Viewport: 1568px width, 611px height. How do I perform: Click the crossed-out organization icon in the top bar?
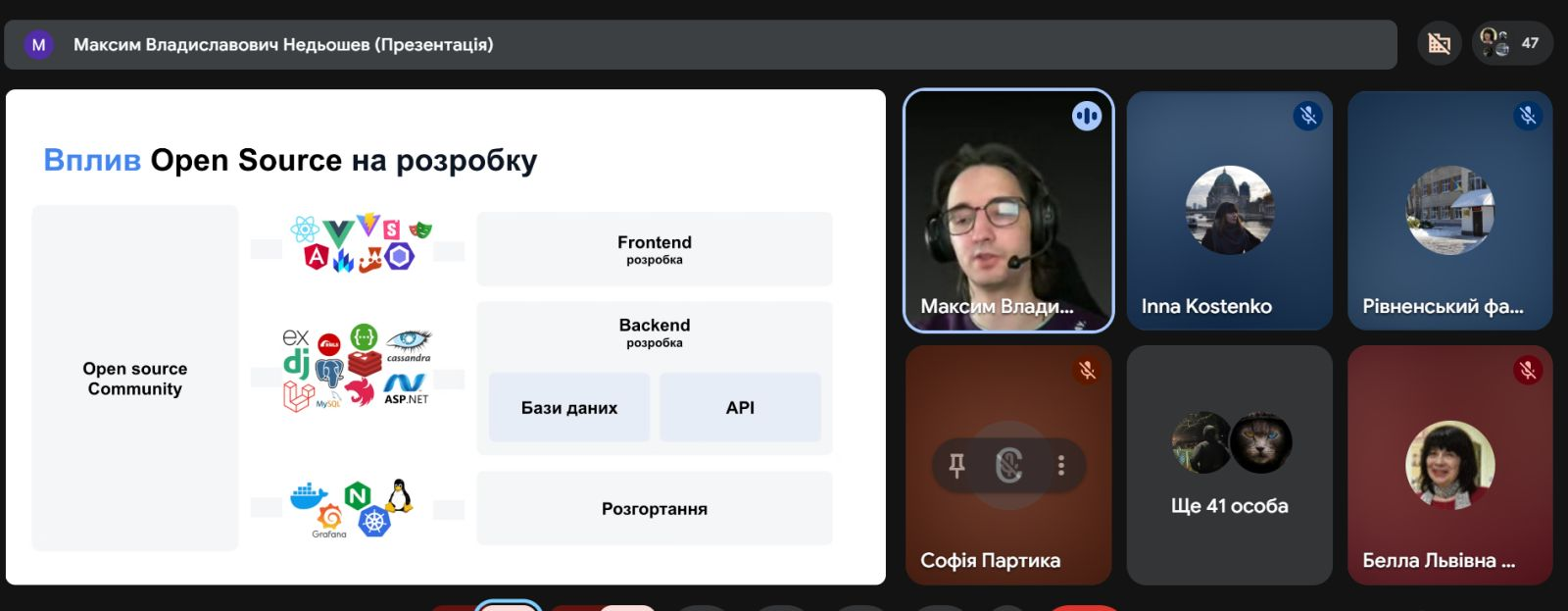1439,44
